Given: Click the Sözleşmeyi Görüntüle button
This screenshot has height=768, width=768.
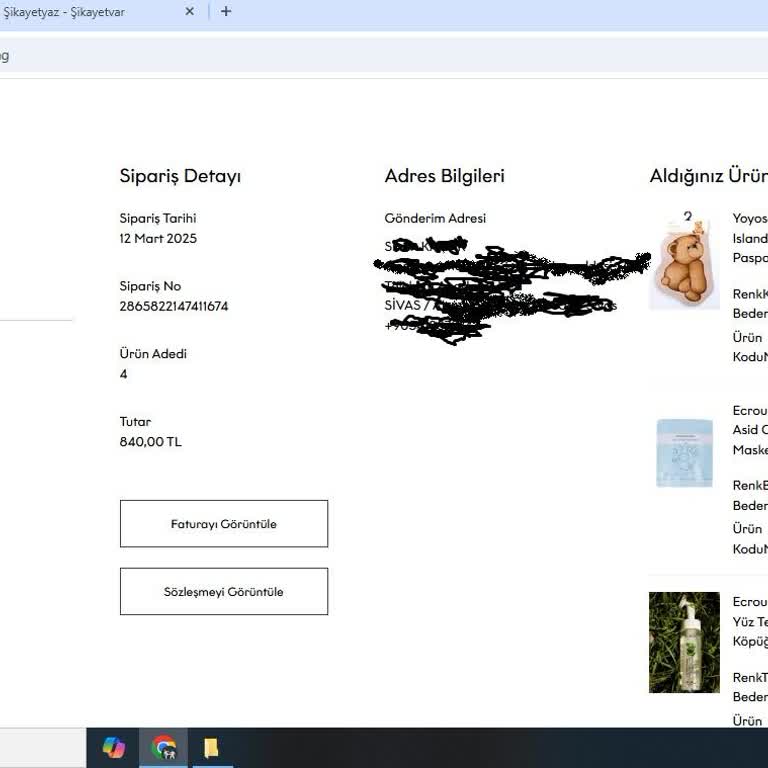Looking at the screenshot, I should click(224, 592).
